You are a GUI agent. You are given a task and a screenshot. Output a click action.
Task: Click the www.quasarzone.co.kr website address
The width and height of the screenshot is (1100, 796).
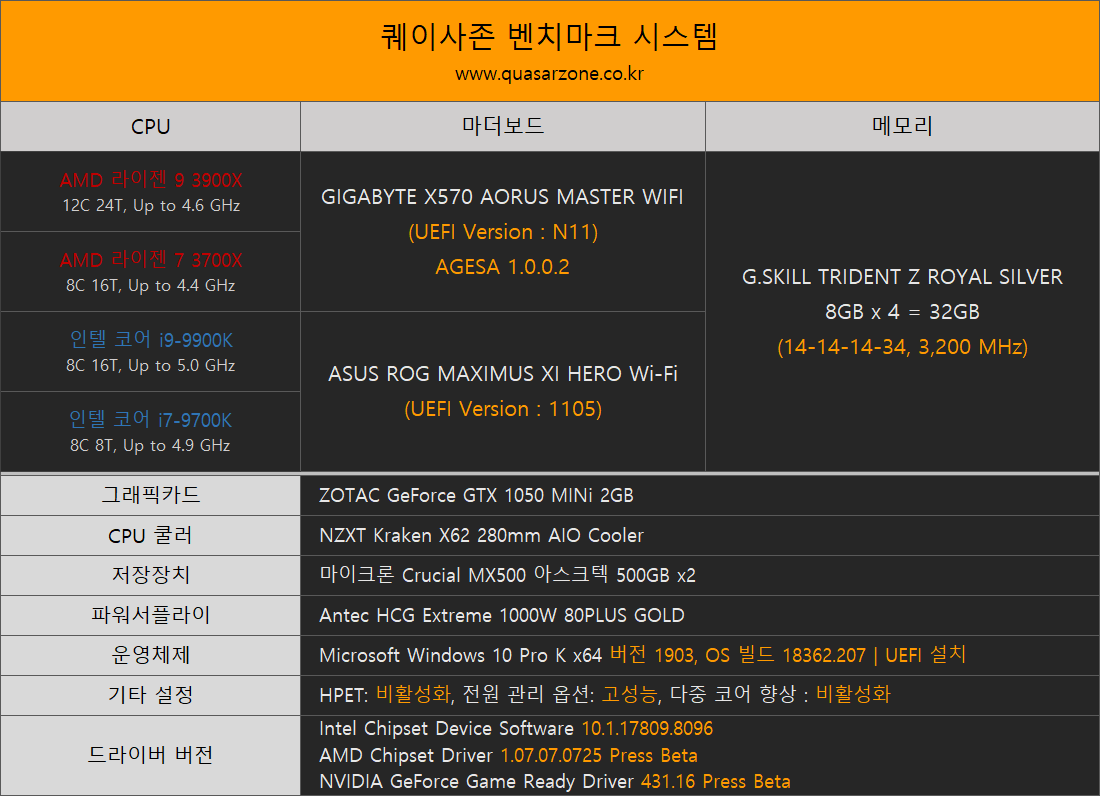549,74
